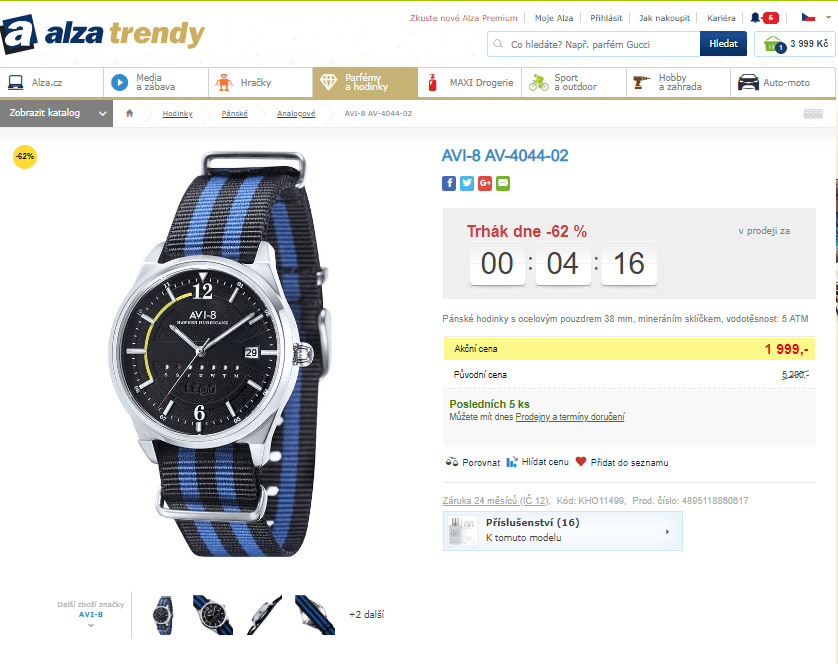Send product by email icon

[x=502, y=183]
